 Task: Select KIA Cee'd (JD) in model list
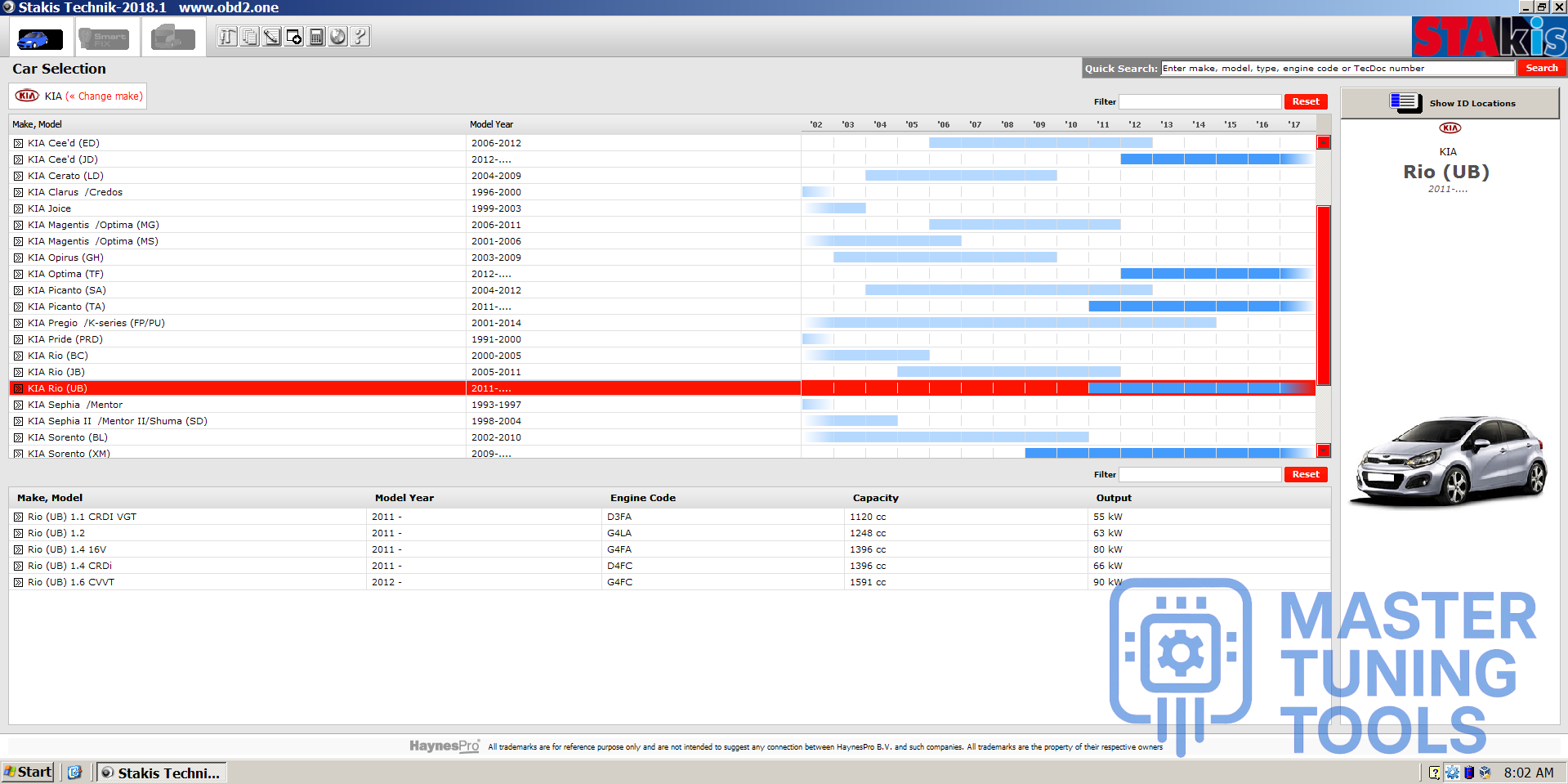click(x=63, y=159)
